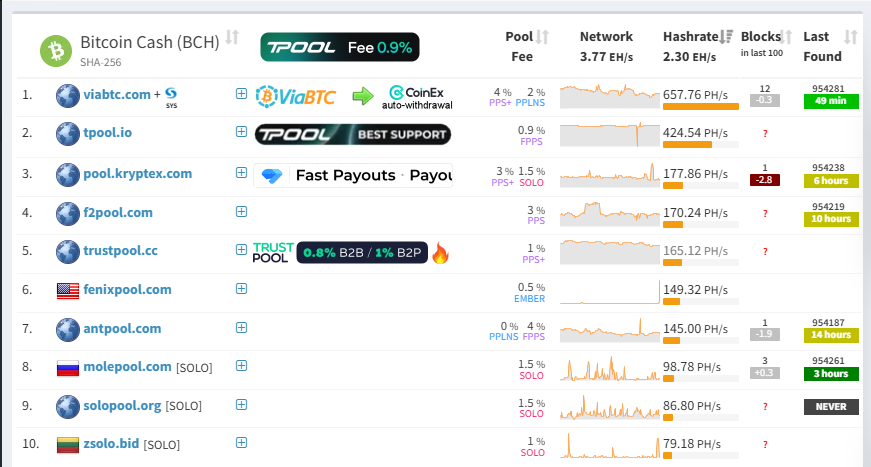Expand details for zsolo.bid row

tap(241, 443)
